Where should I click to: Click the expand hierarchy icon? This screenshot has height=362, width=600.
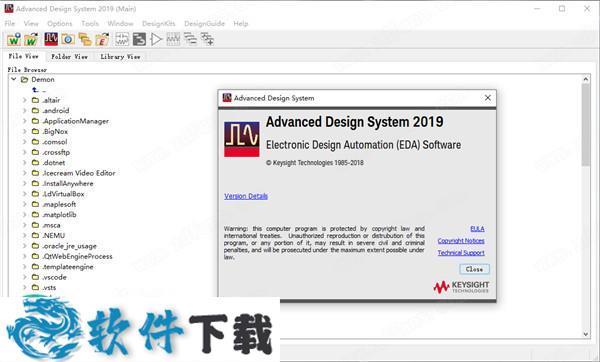coord(207,39)
